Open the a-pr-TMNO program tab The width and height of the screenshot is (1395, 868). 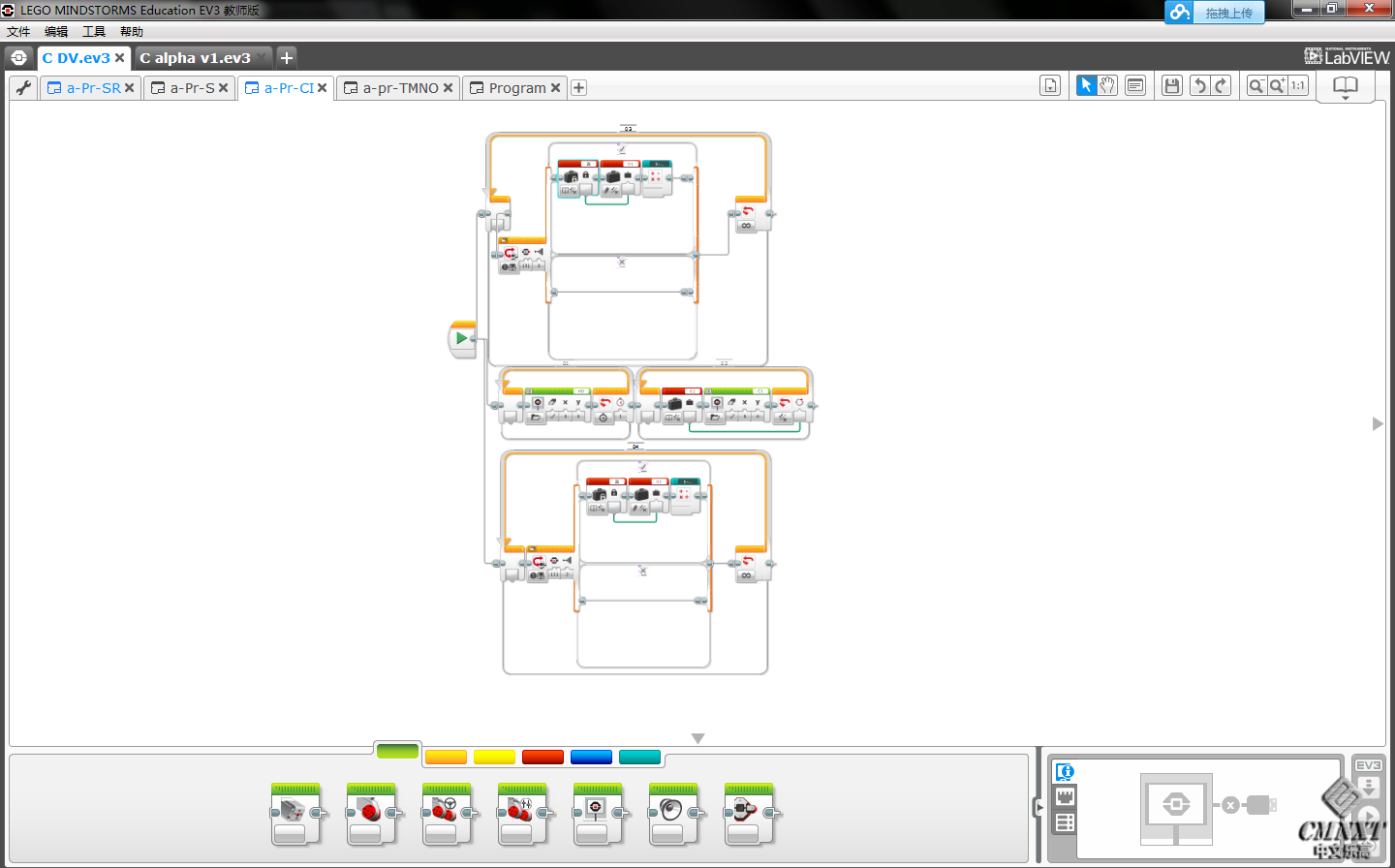coord(400,88)
